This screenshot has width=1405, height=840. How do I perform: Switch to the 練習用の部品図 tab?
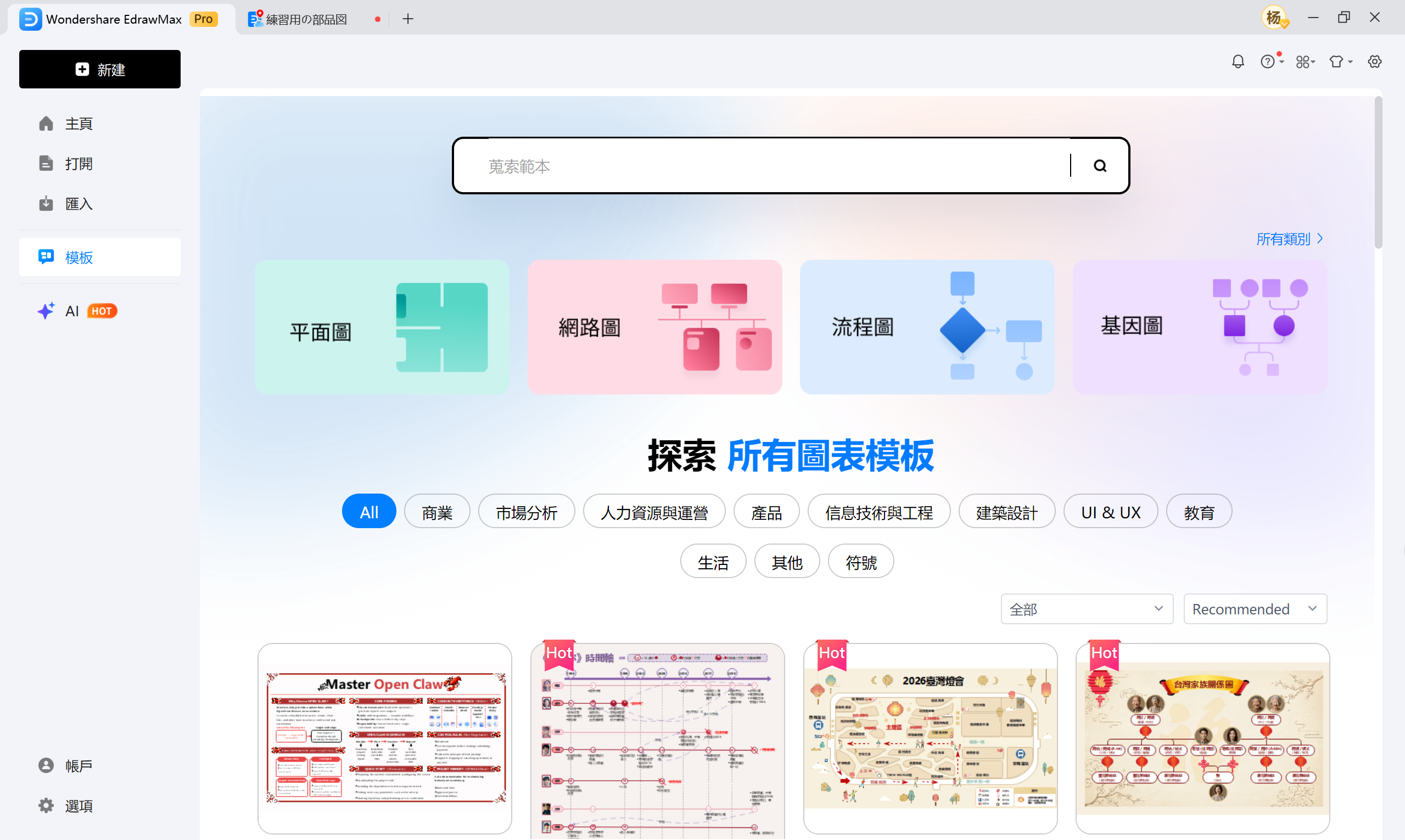[306, 18]
